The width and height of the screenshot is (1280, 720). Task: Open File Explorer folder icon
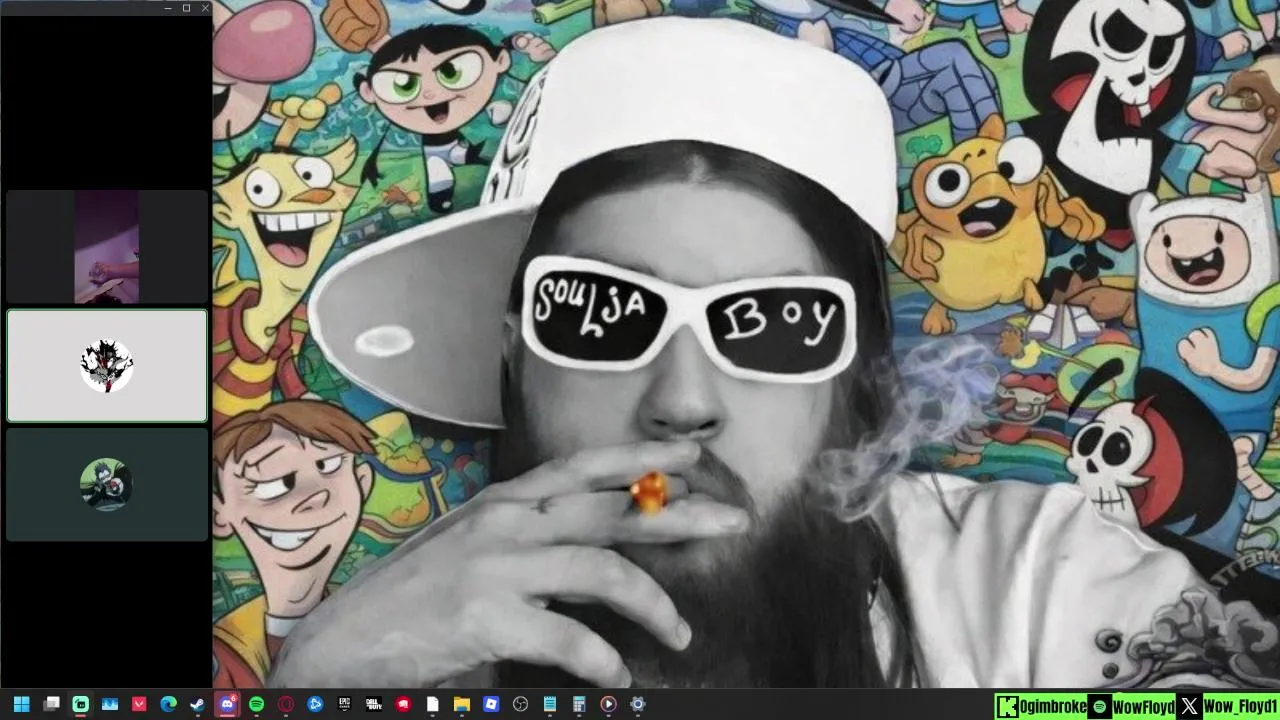(462, 704)
